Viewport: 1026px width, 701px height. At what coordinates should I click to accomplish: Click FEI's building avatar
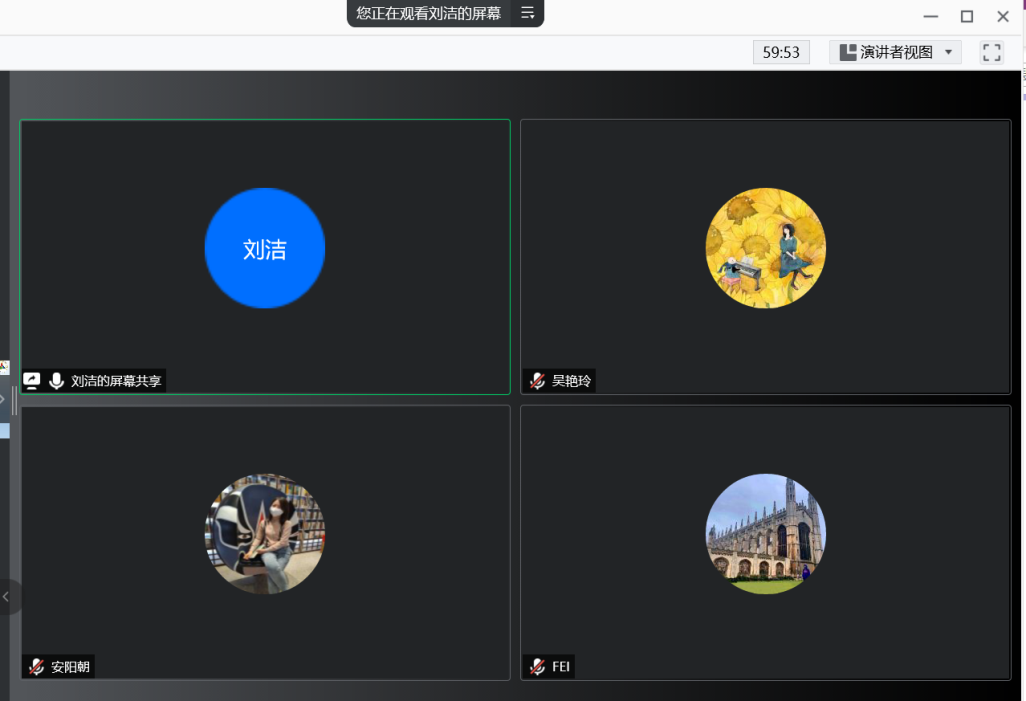[x=766, y=534]
